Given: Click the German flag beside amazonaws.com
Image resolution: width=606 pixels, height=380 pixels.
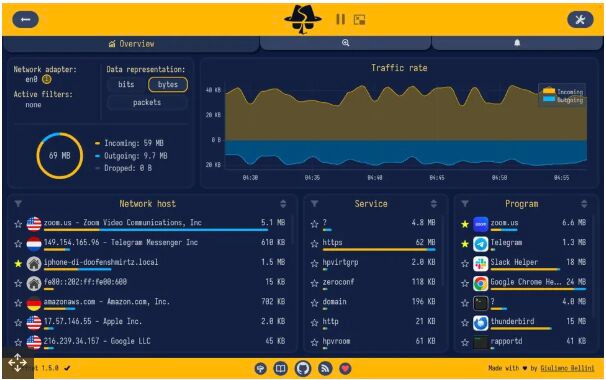Looking at the screenshot, I should click(x=34, y=303).
